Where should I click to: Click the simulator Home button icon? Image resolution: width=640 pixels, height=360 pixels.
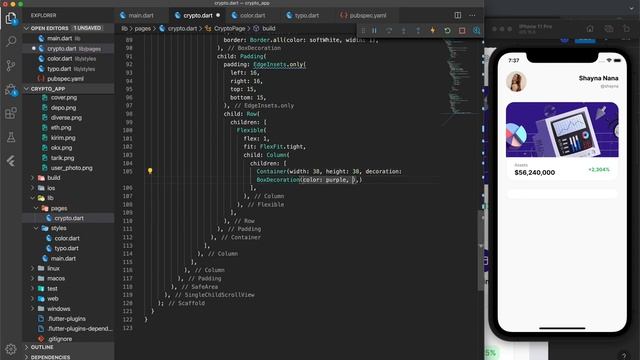pyautogui.click(x=590, y=29)
